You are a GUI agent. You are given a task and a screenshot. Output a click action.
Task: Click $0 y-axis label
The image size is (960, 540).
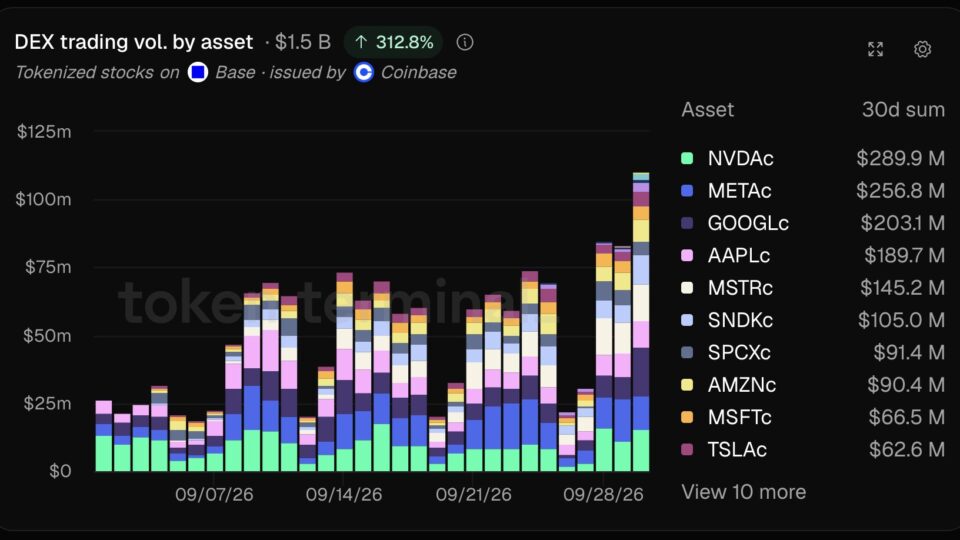point(60,471)
